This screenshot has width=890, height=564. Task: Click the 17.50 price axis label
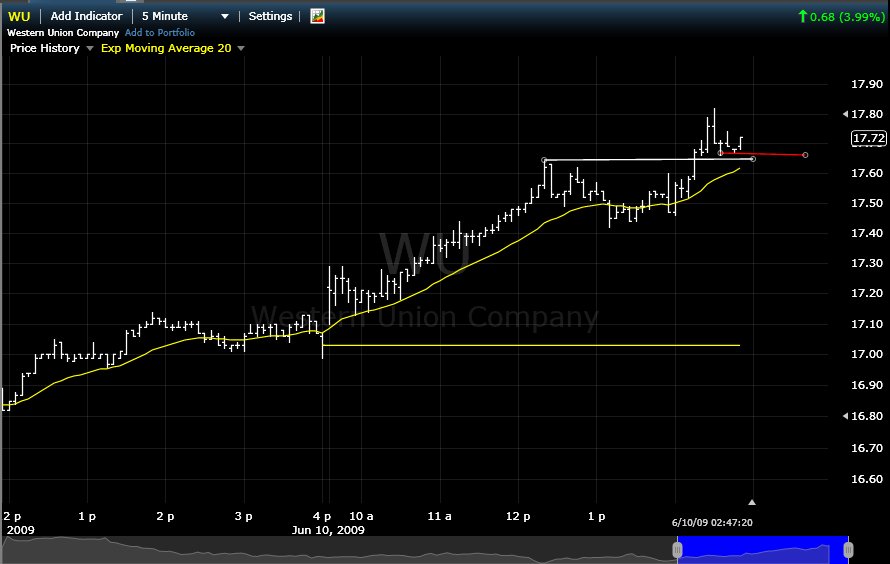(867, 203)
